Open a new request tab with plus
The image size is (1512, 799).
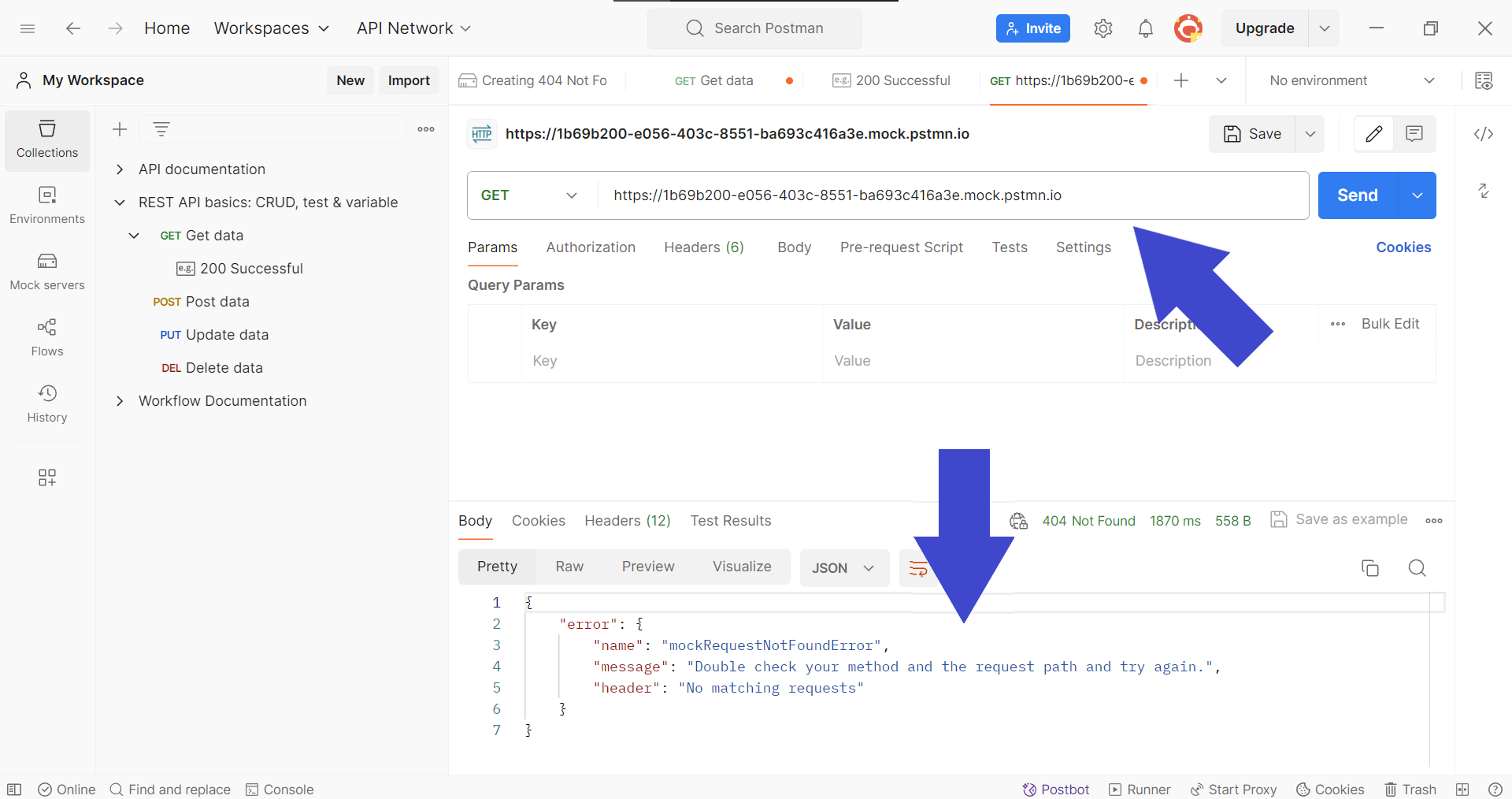point(1181,80)
